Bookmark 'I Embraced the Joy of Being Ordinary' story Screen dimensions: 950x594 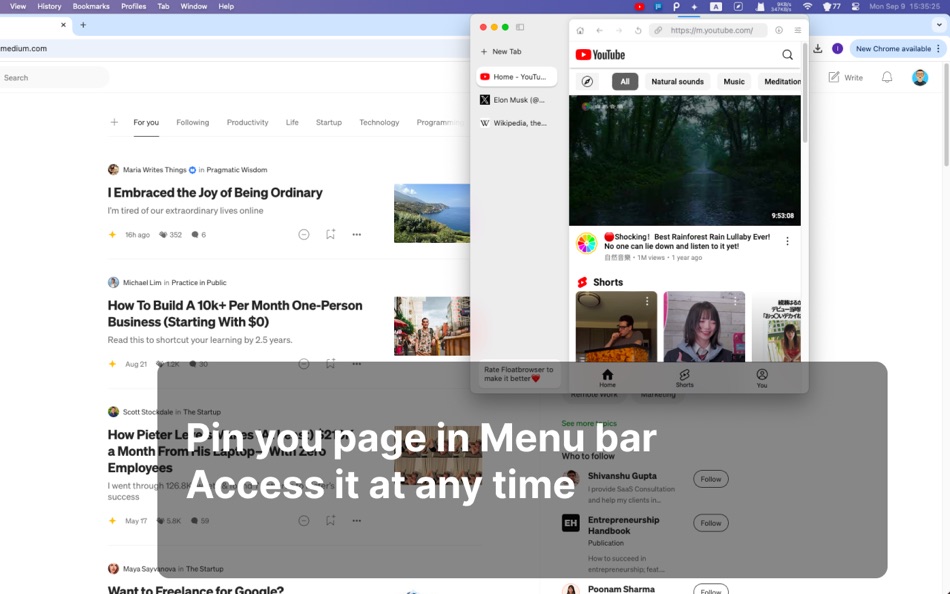tap(330, 234)
